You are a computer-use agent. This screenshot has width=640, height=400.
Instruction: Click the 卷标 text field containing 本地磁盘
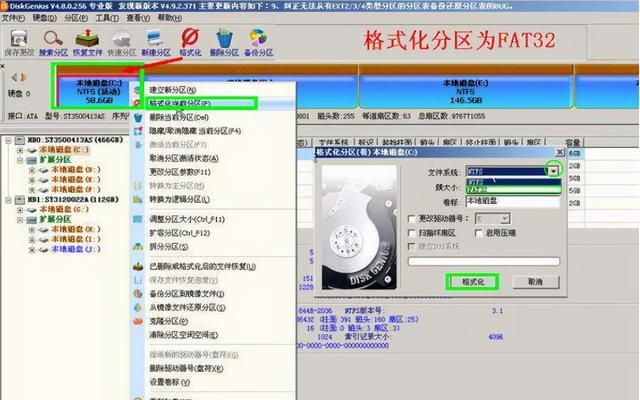coord(513,202)
